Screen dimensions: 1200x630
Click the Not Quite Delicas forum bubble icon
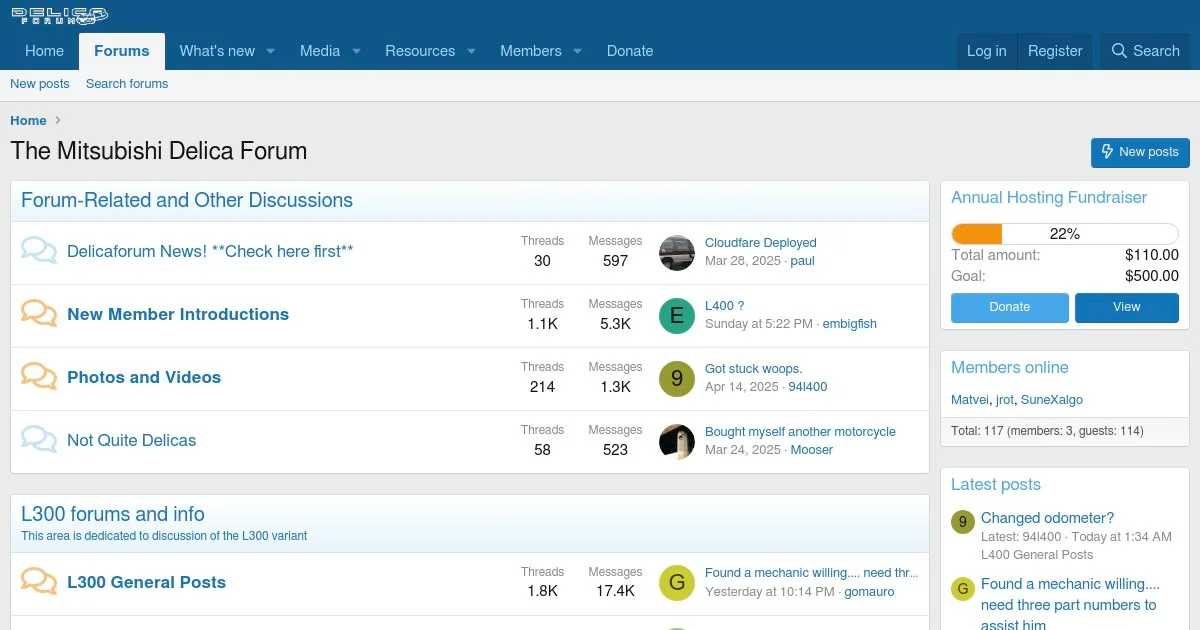[x=39, y=440]
